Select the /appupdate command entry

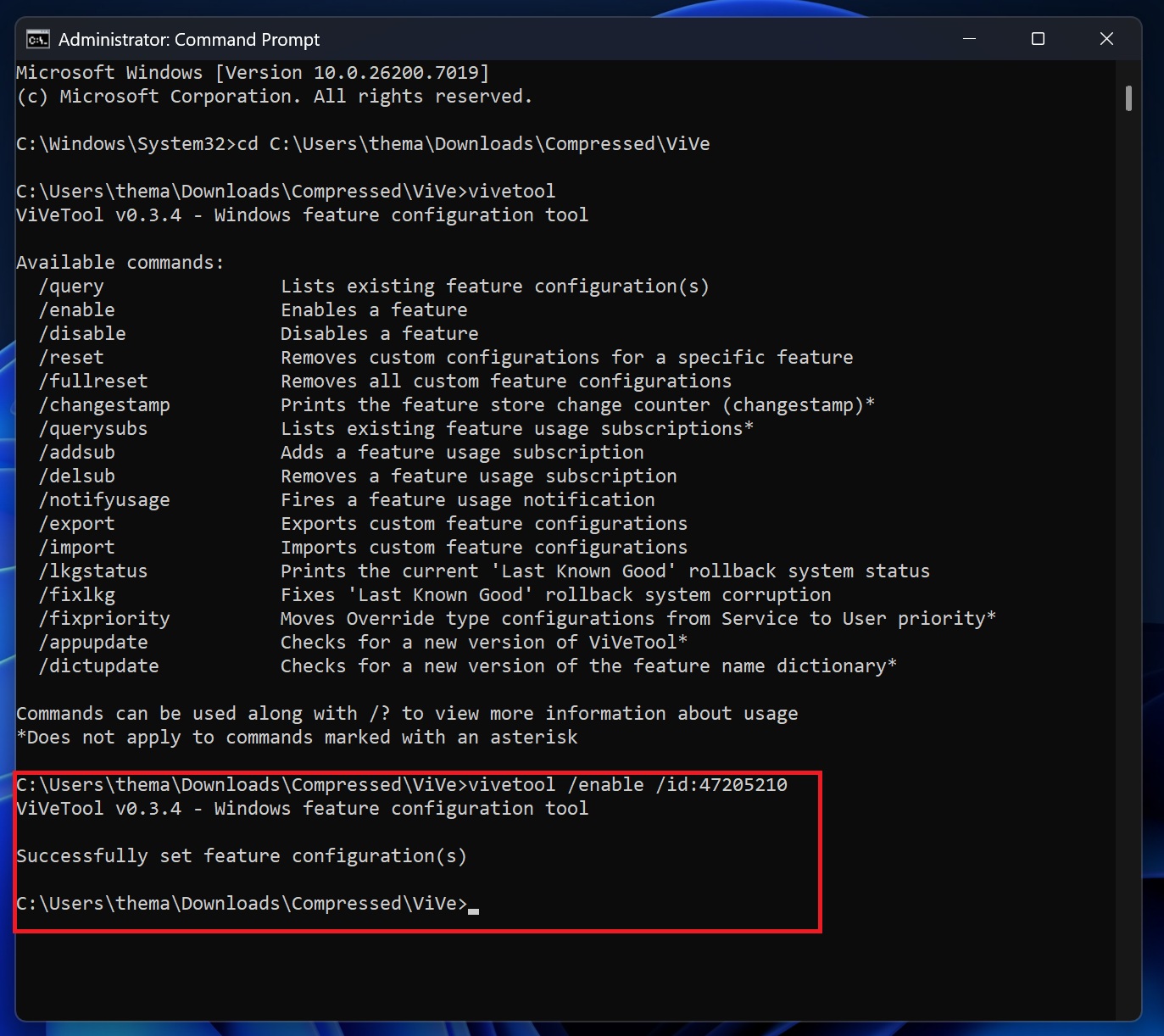pos(94,642)
